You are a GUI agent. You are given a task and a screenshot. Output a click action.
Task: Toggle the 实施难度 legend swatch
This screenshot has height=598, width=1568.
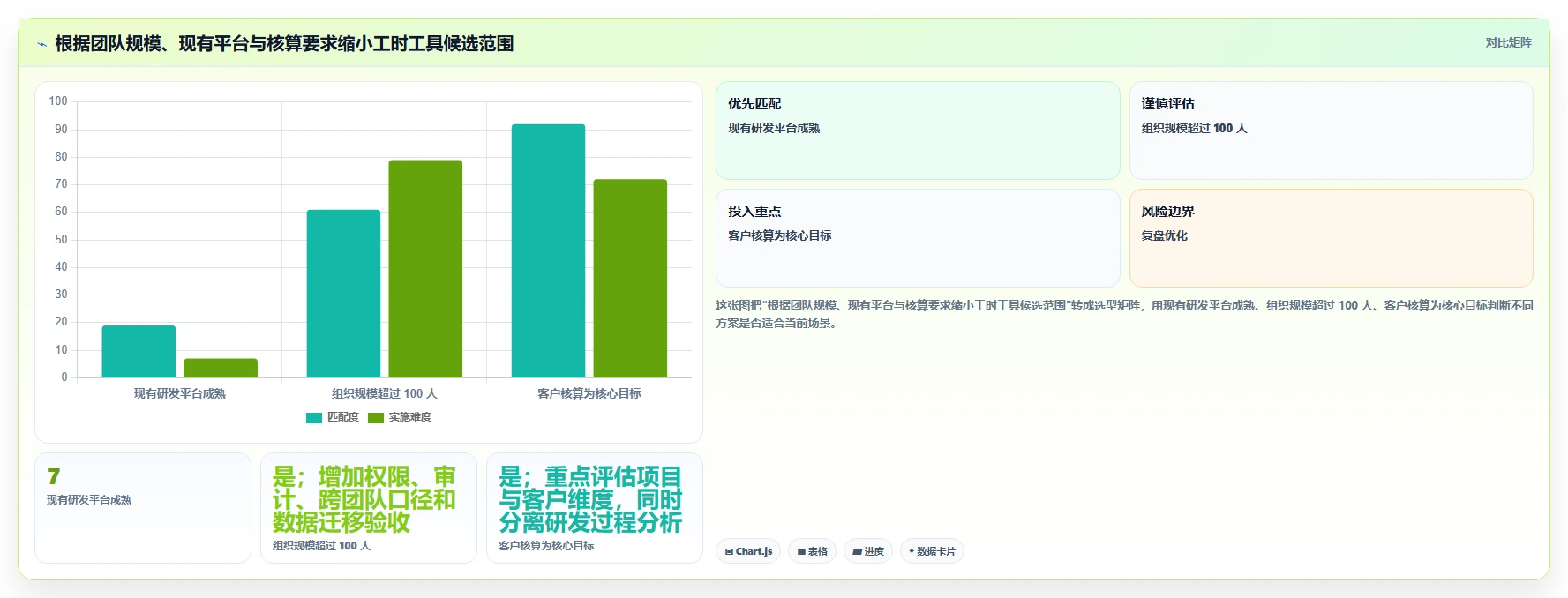[376, 417]
